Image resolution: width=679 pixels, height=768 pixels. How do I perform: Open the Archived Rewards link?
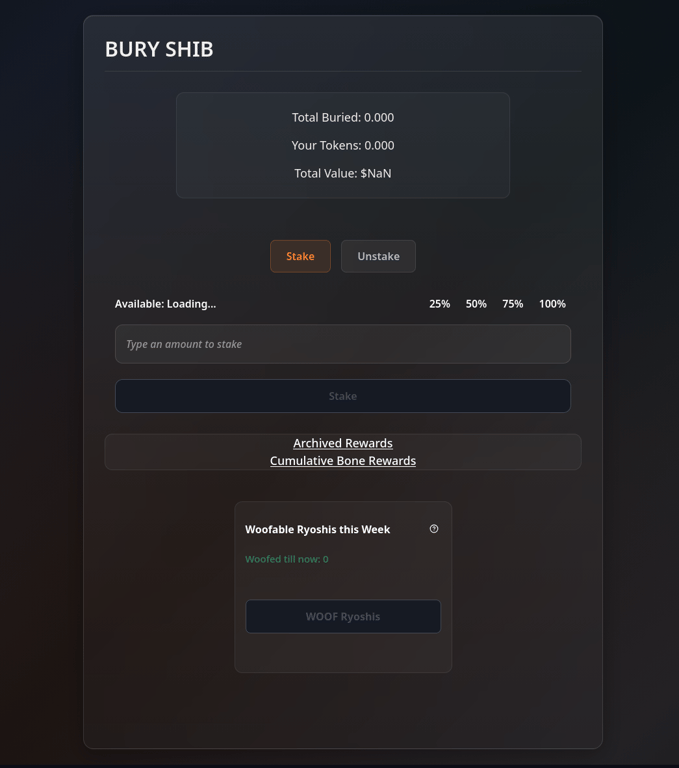343,443
